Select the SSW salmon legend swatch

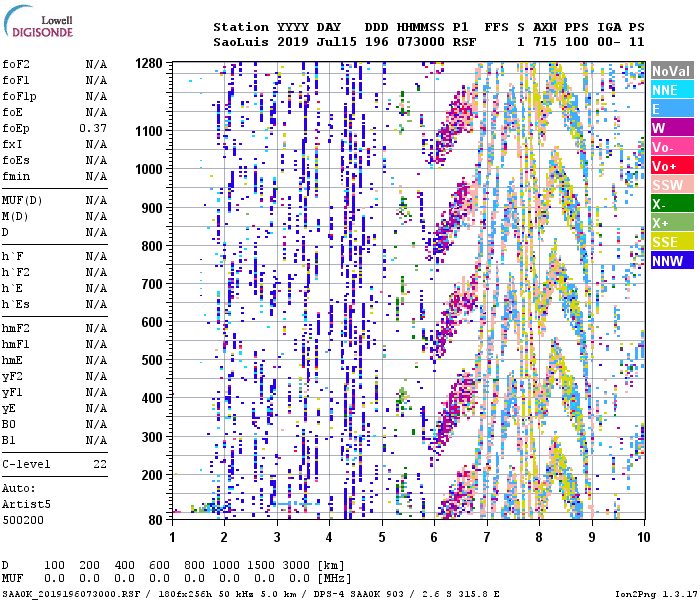[x=672, y=184]
